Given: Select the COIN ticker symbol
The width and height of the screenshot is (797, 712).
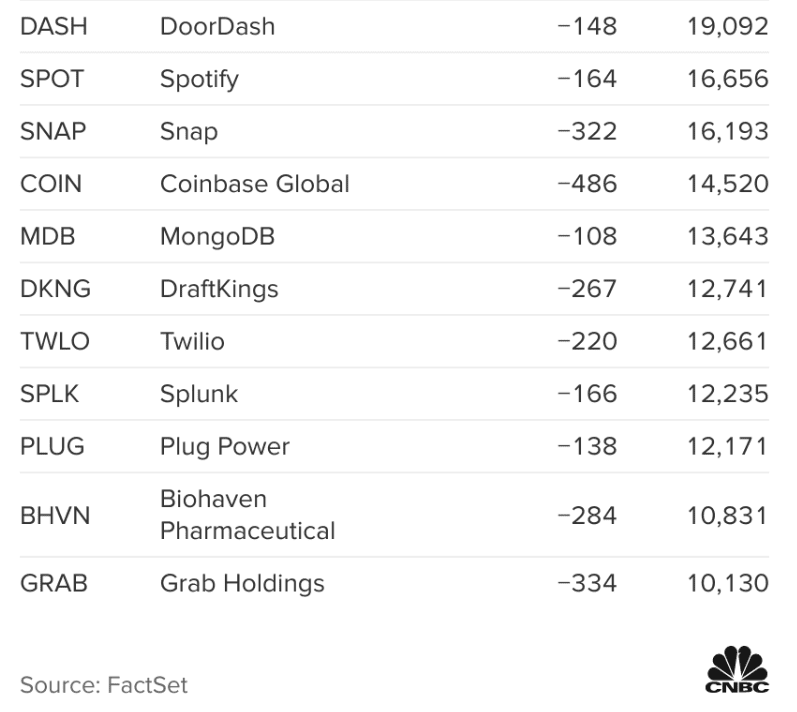Looking at the screenshot, I should [x=51, y=184].
